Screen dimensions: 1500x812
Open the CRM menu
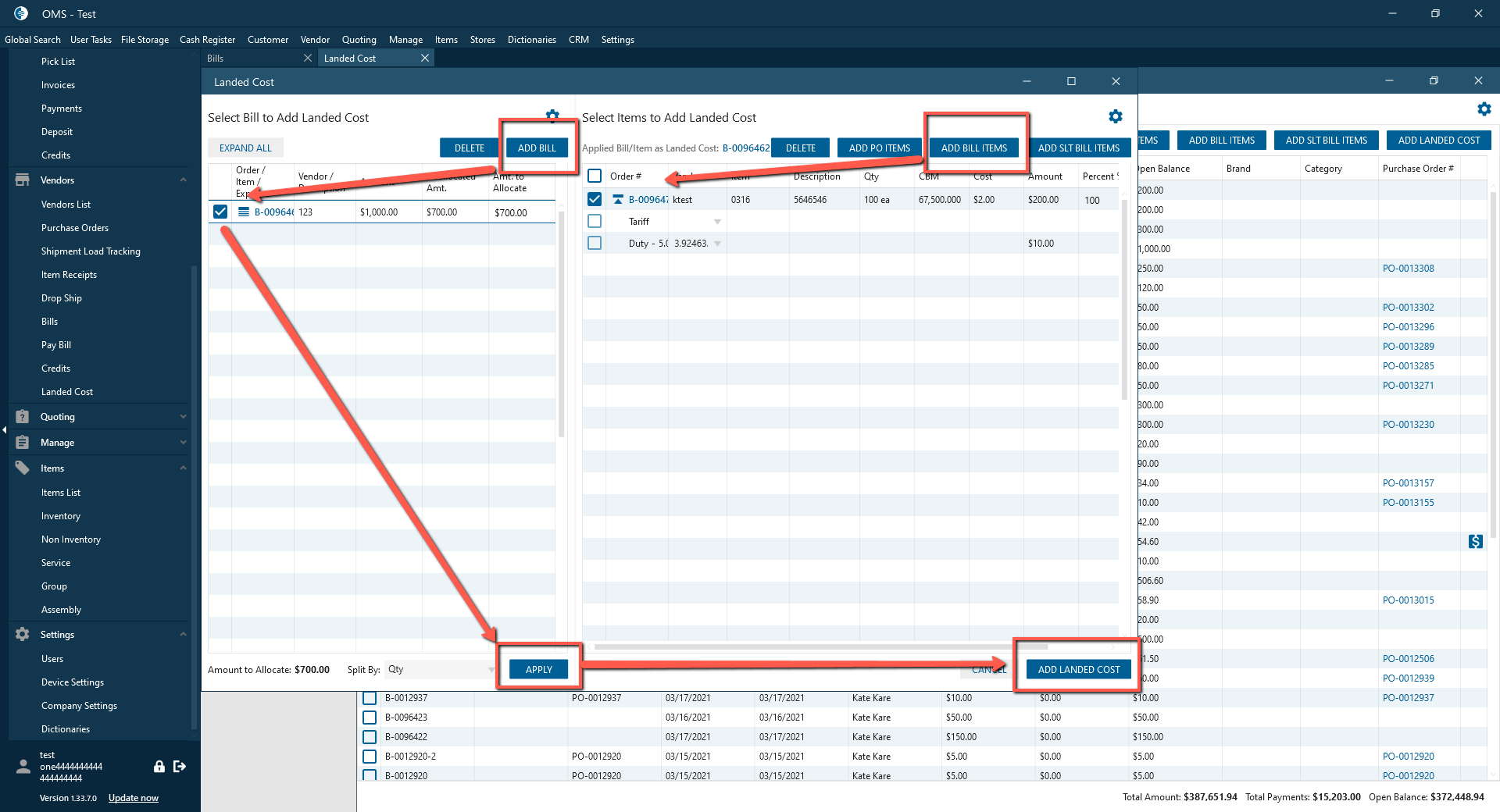579,40
